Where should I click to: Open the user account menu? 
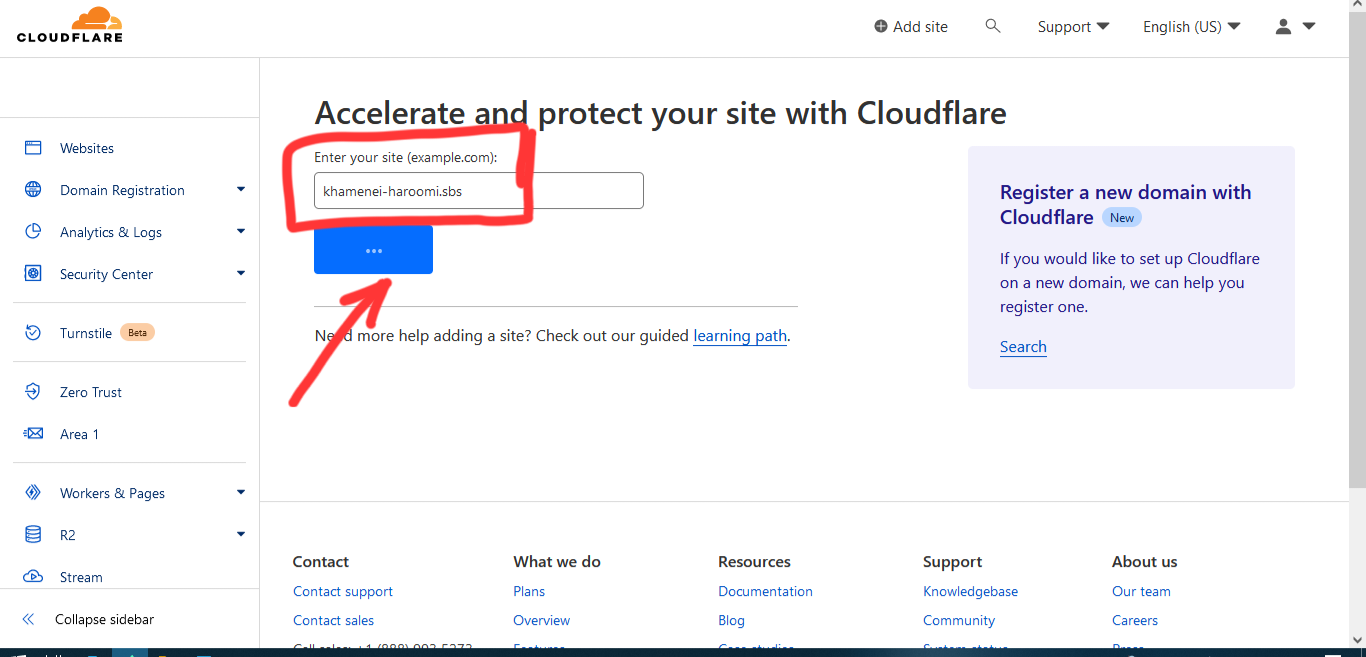tap(1294, 27)
